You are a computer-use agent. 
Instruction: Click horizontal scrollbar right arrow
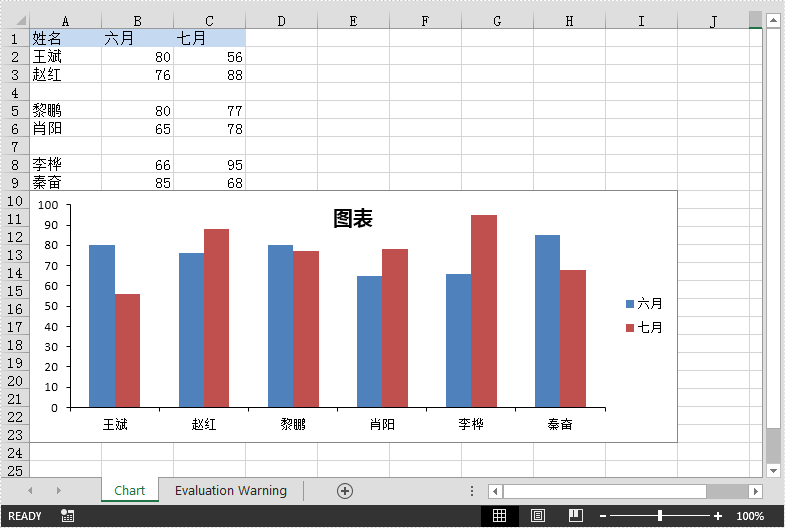pos(755,491)
